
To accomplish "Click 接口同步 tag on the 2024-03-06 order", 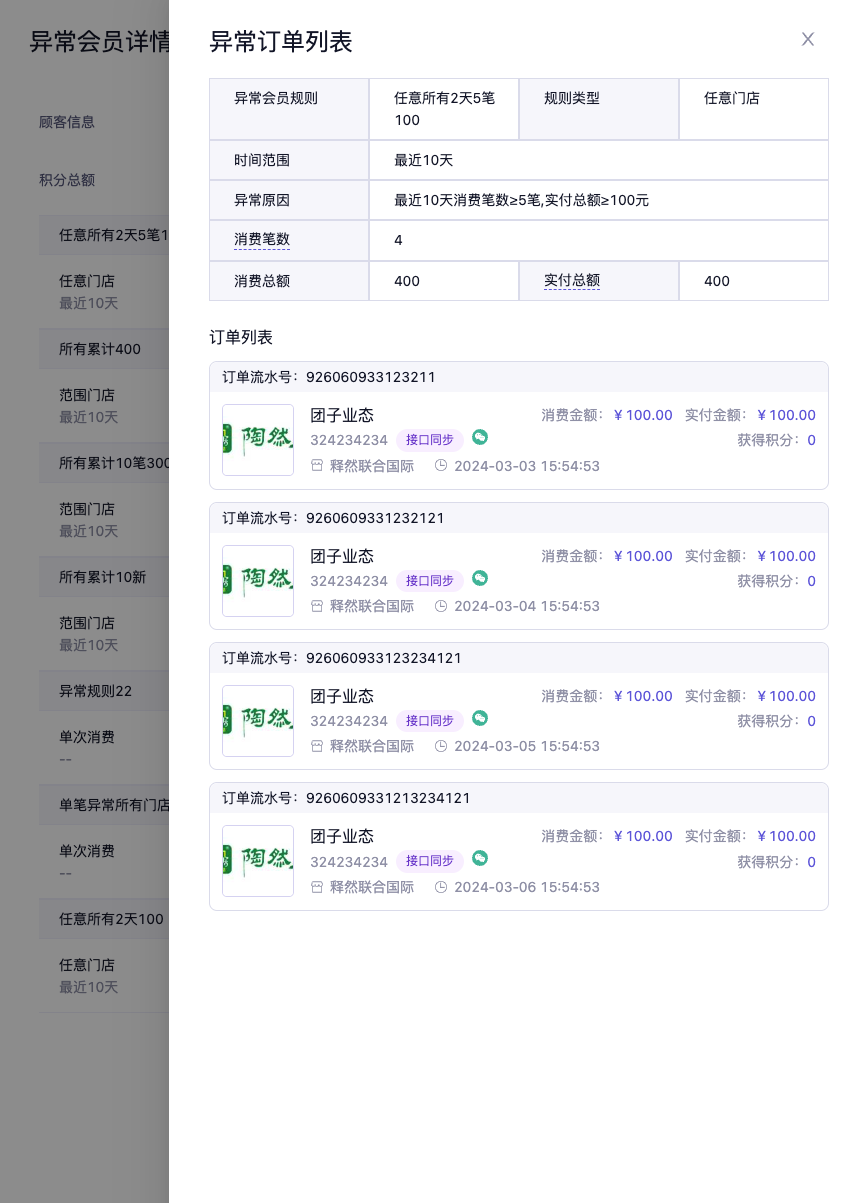I will (x=429, y=861).
